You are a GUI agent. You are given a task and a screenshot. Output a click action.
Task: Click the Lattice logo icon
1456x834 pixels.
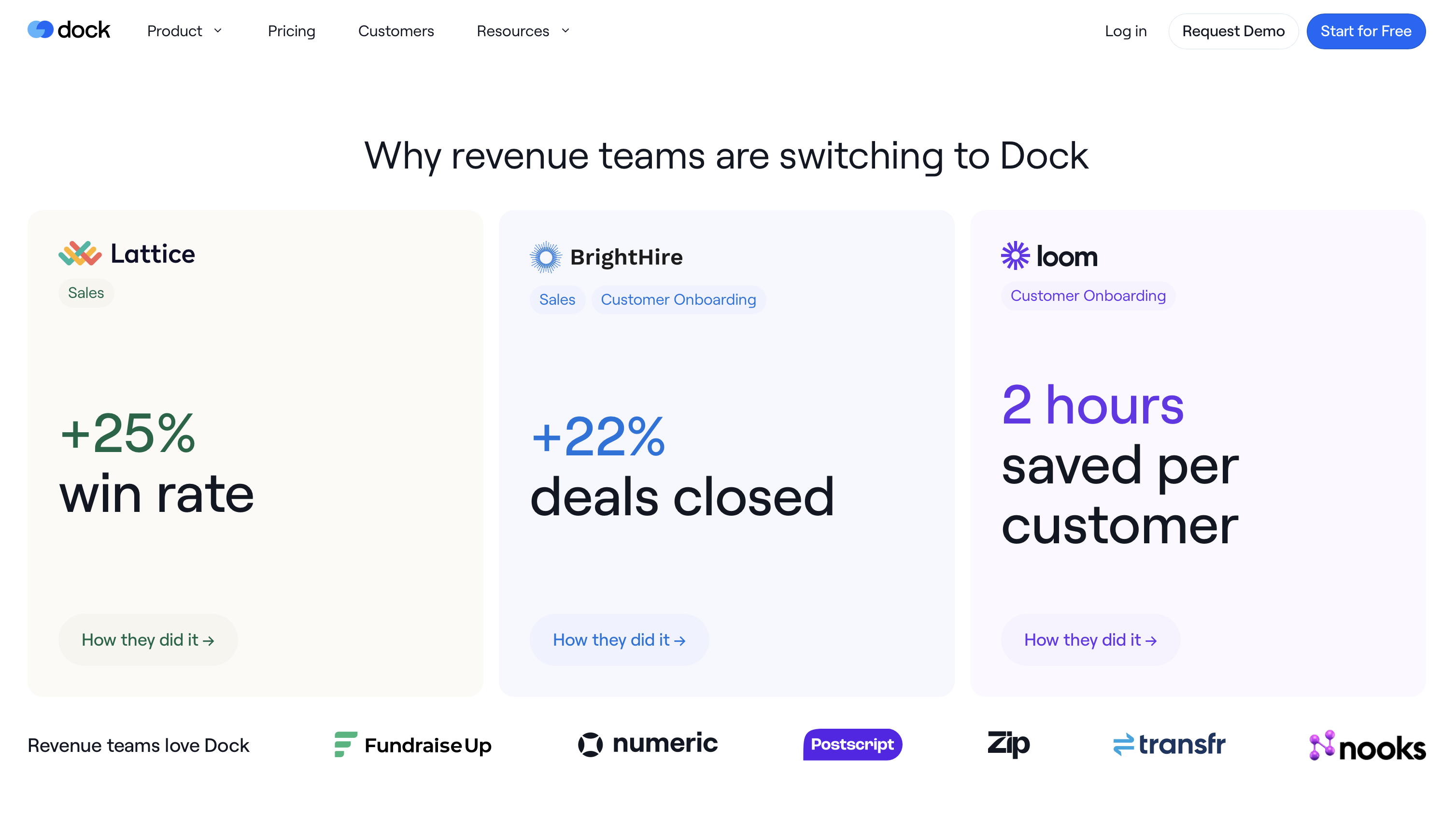click(x=80, y=254)
